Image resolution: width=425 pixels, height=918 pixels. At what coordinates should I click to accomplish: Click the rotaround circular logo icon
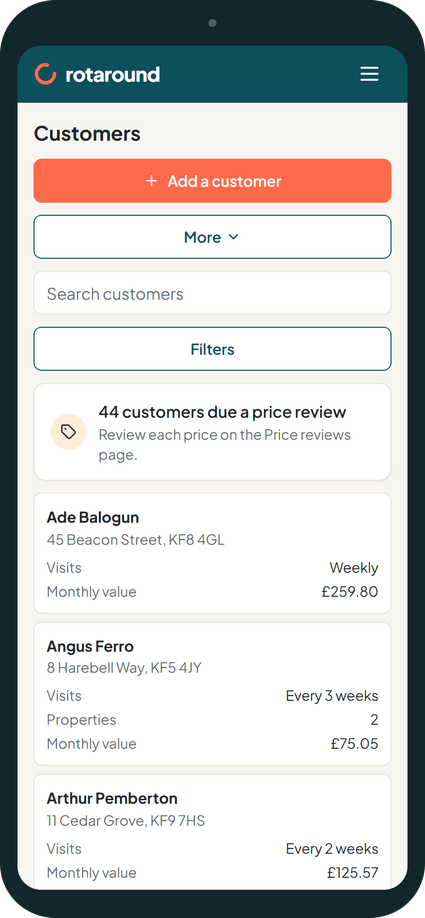pyautogui.click(x=45, y=74)
